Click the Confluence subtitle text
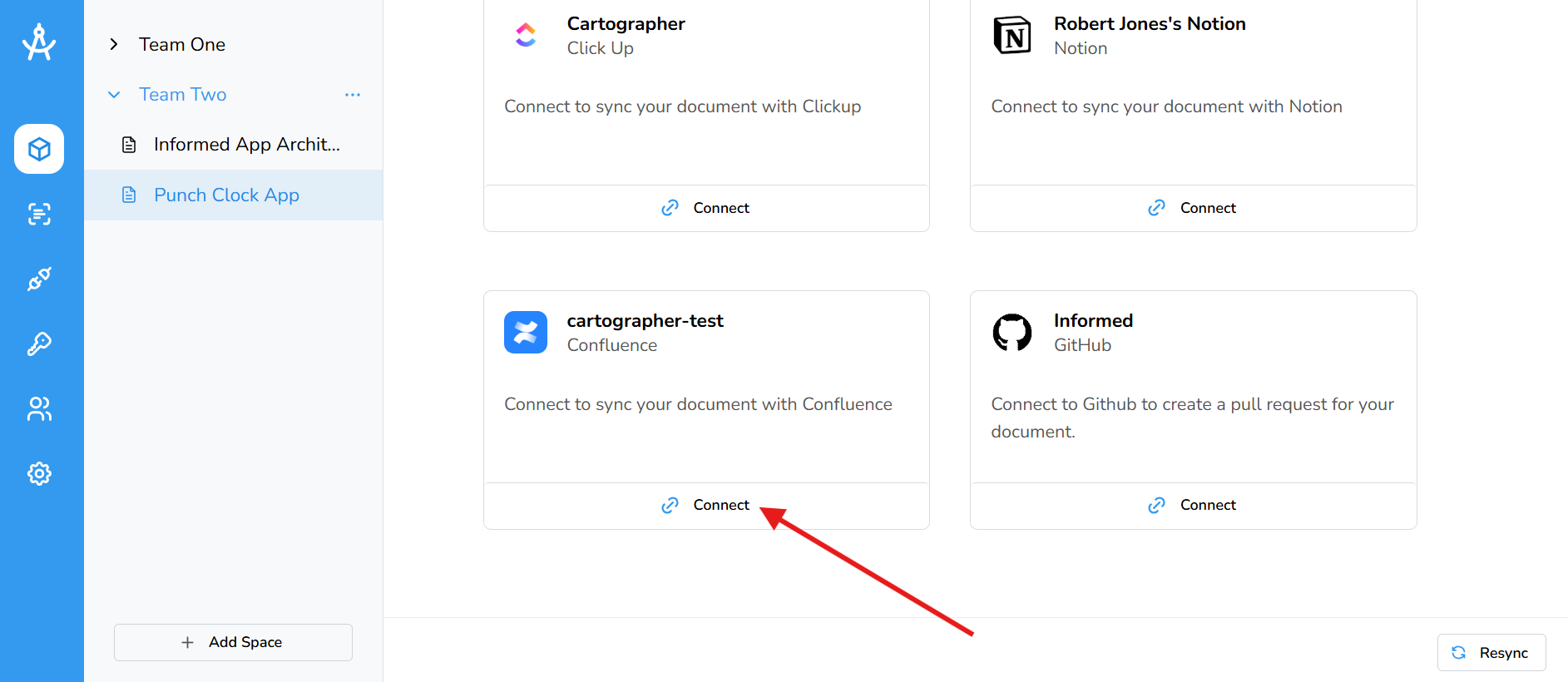 [612, 345]
